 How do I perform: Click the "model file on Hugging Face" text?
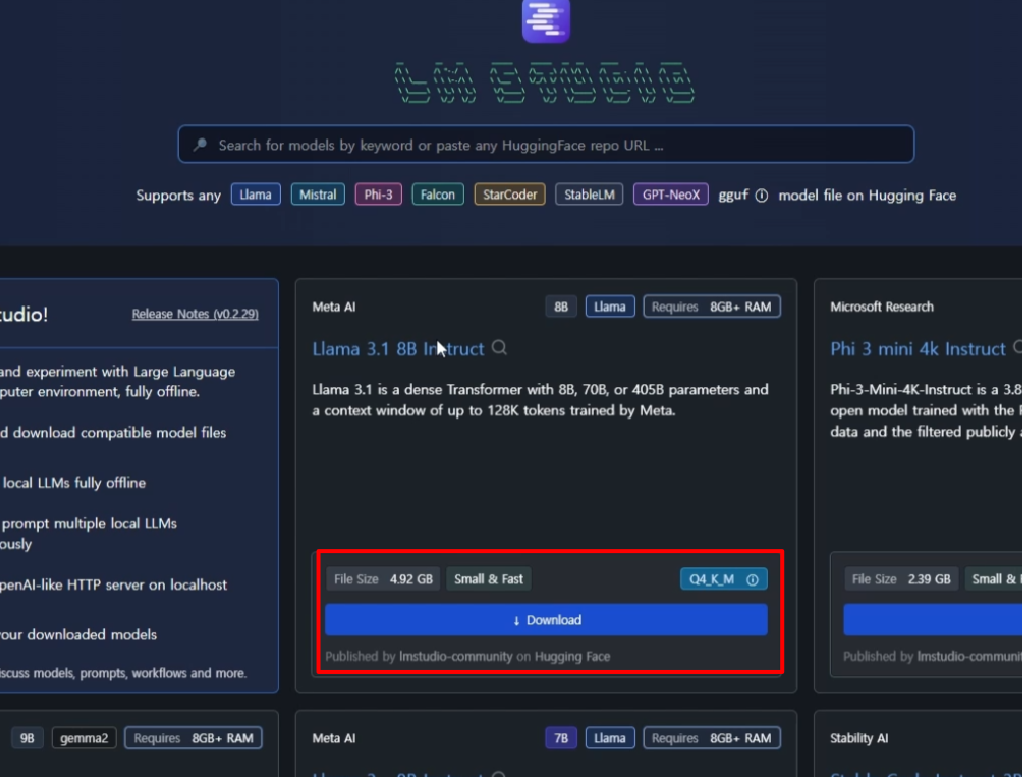(867, 196)
